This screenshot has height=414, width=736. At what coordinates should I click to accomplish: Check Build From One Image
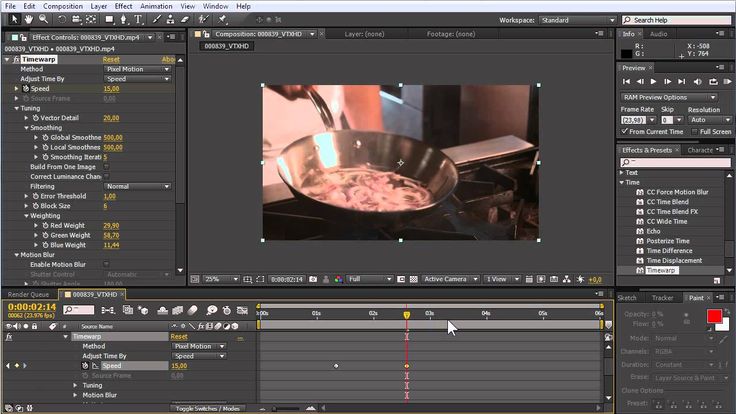click(106, 167)
